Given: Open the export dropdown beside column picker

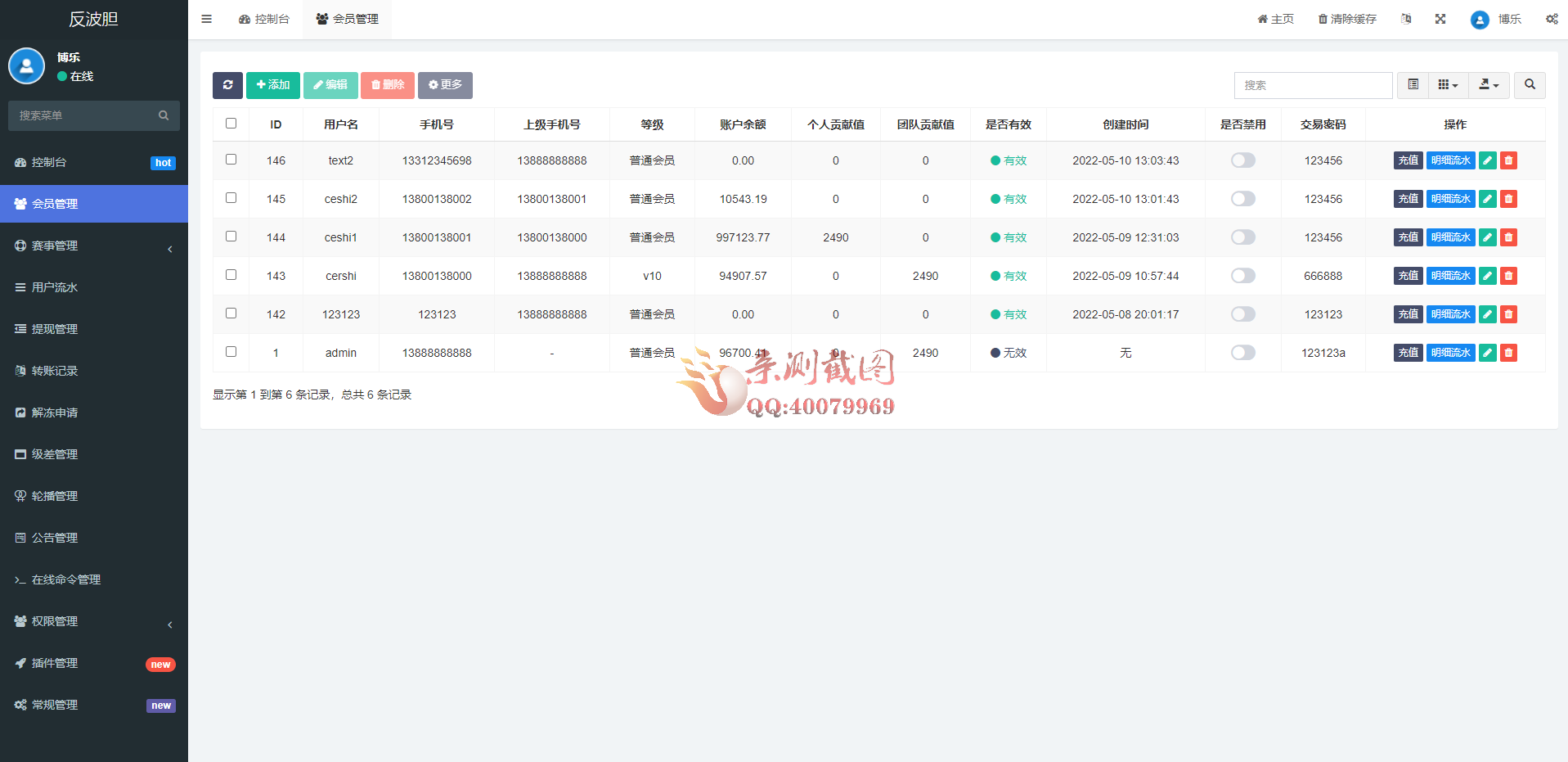Looking at the screenshot, I should [1489, 85].
